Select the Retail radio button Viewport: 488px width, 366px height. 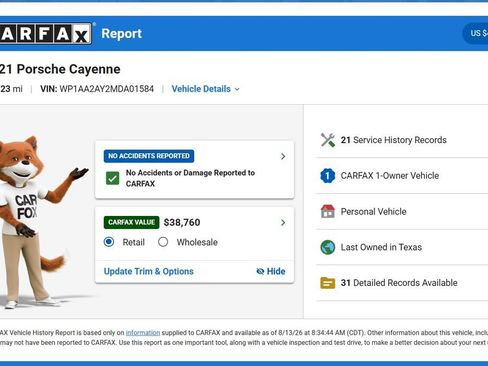click(109, 242)
